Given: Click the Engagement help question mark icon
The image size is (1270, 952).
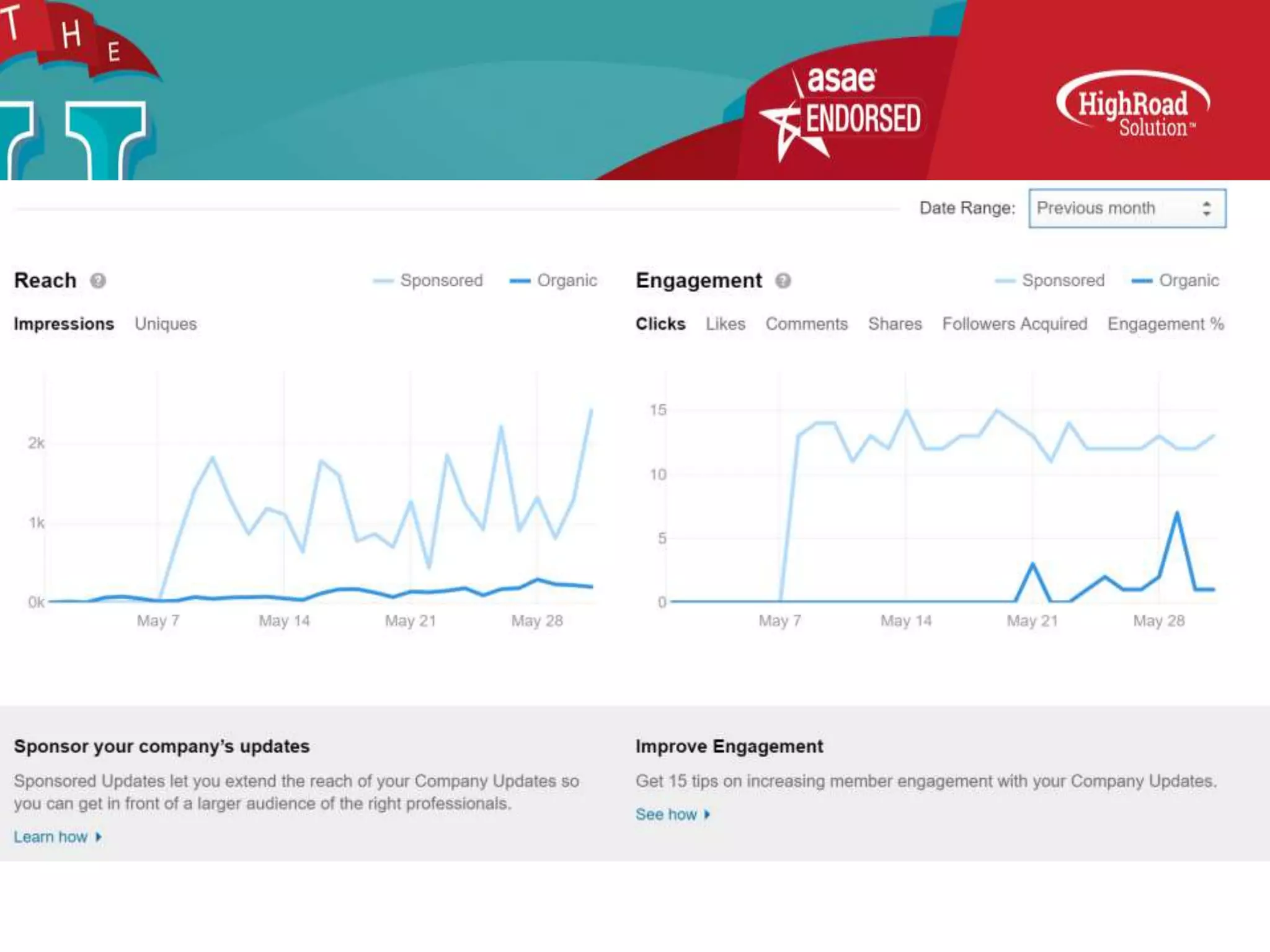Looking at the screenshot, I should [783, 281].
